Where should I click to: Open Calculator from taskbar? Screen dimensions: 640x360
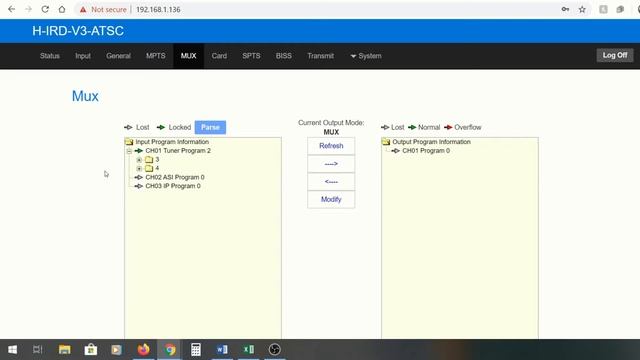pyautogui.click(x=196, y=350)
